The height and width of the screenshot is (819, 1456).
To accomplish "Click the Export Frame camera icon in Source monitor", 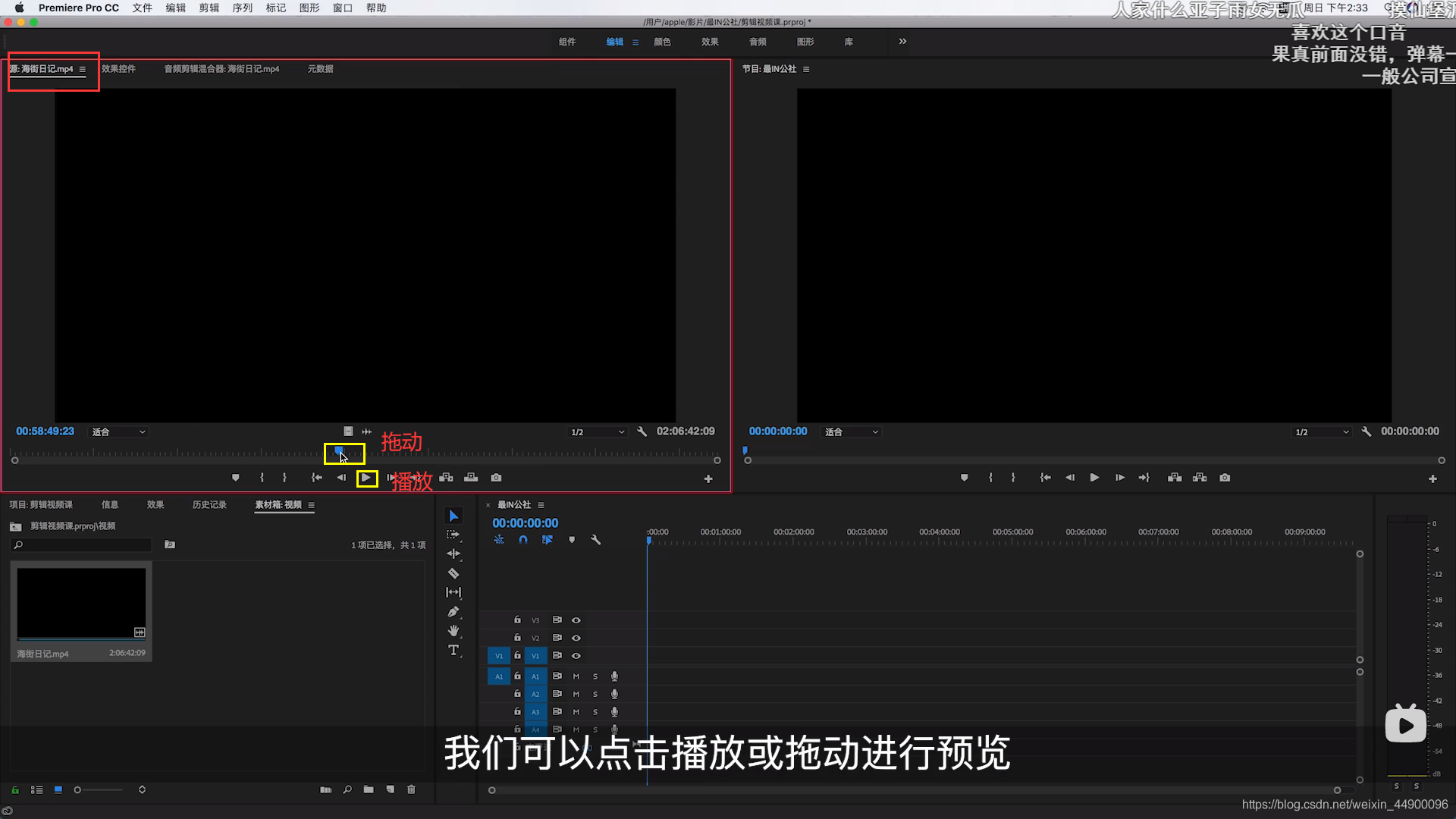I will click(x=496, y=478).
